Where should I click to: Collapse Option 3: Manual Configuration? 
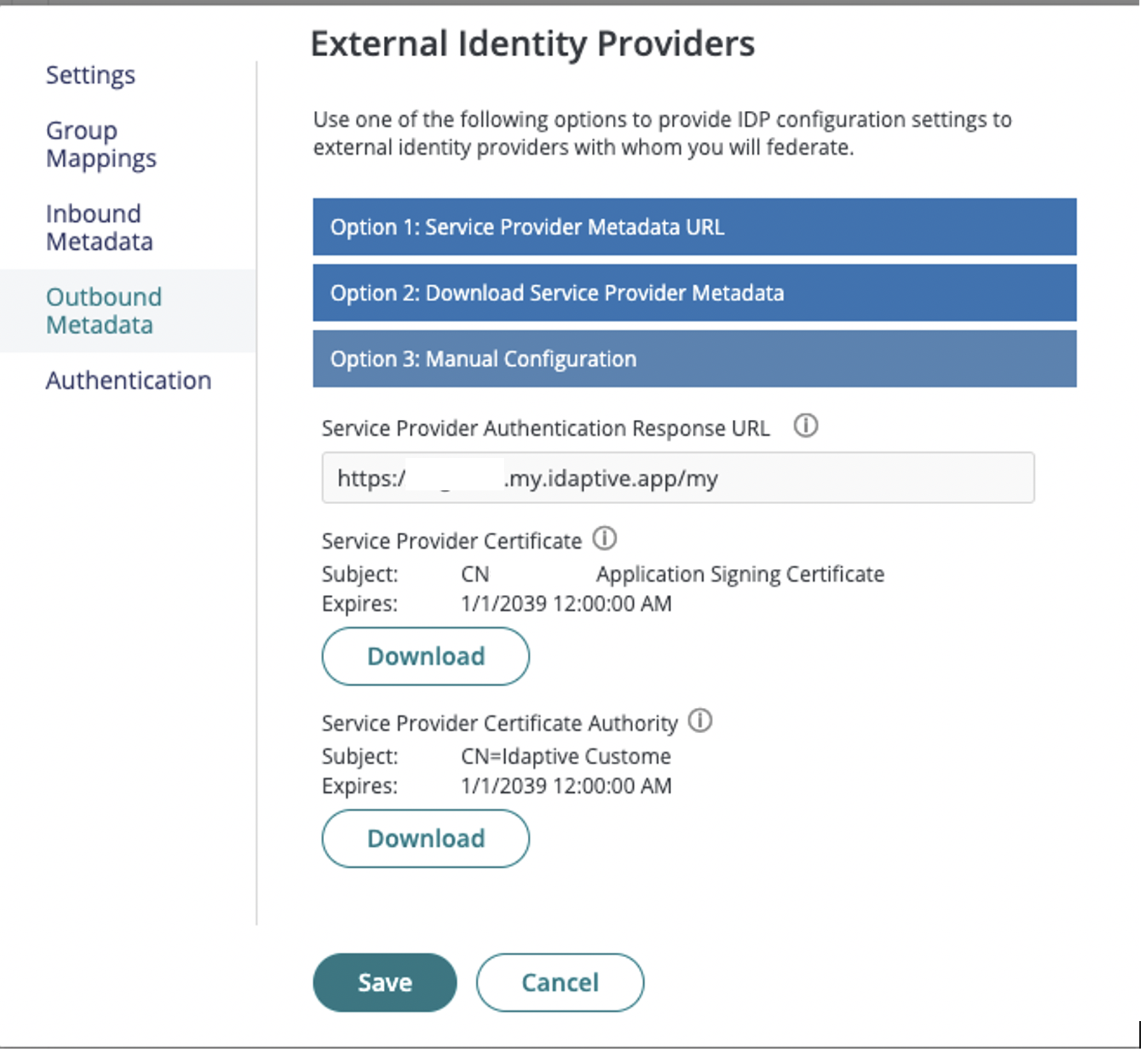tap(694, 359)
